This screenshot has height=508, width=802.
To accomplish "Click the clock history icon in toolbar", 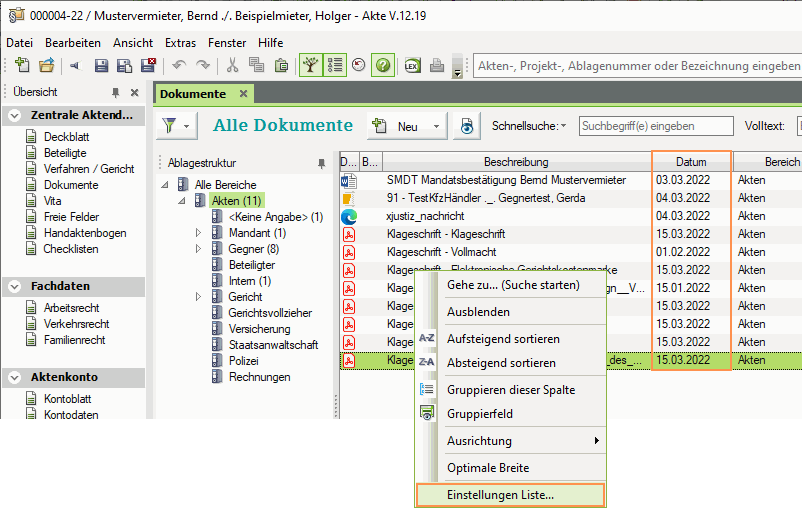I will pos(358,66).
